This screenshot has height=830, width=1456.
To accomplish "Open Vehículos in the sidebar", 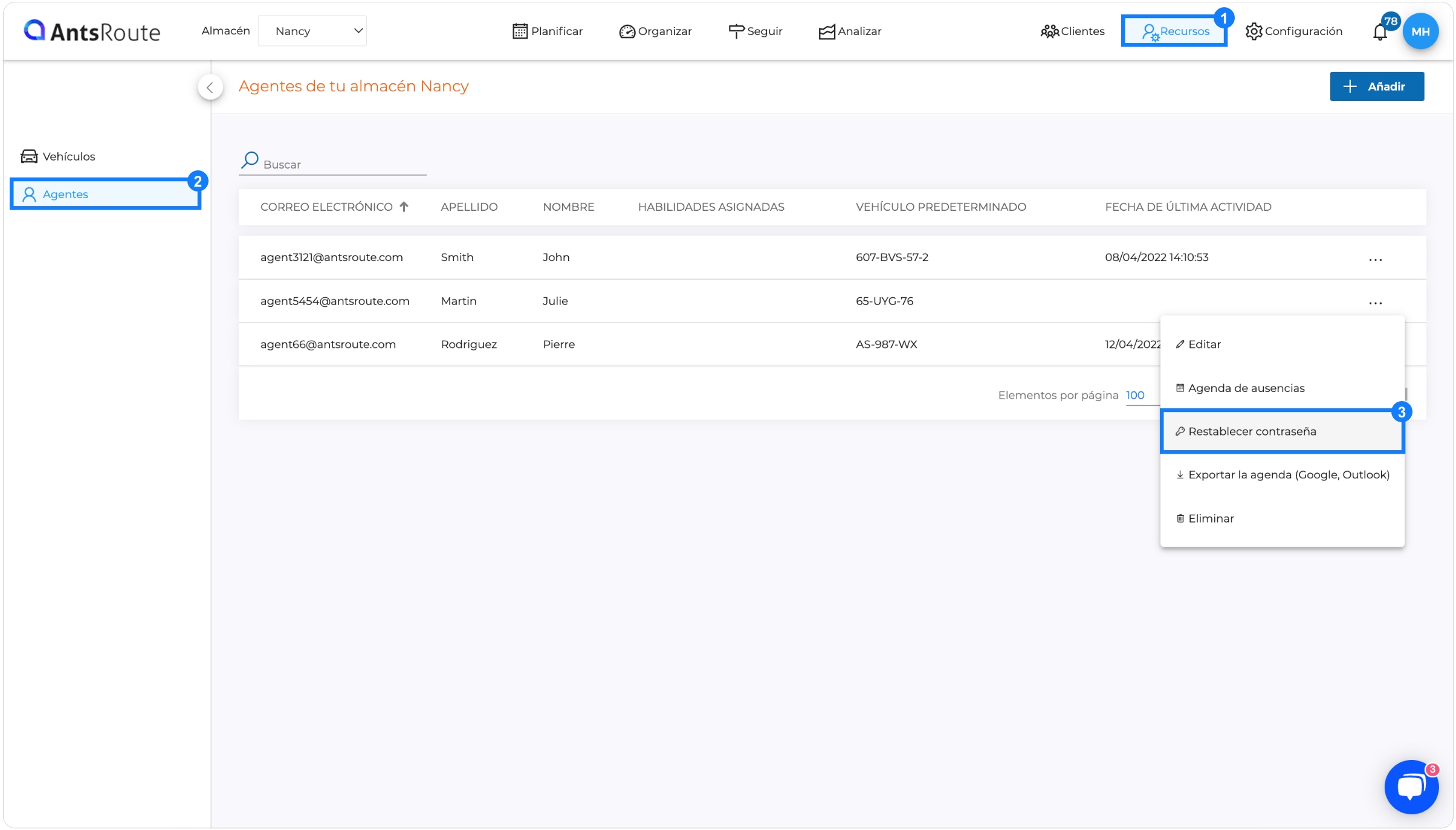I will coord(58,156).
